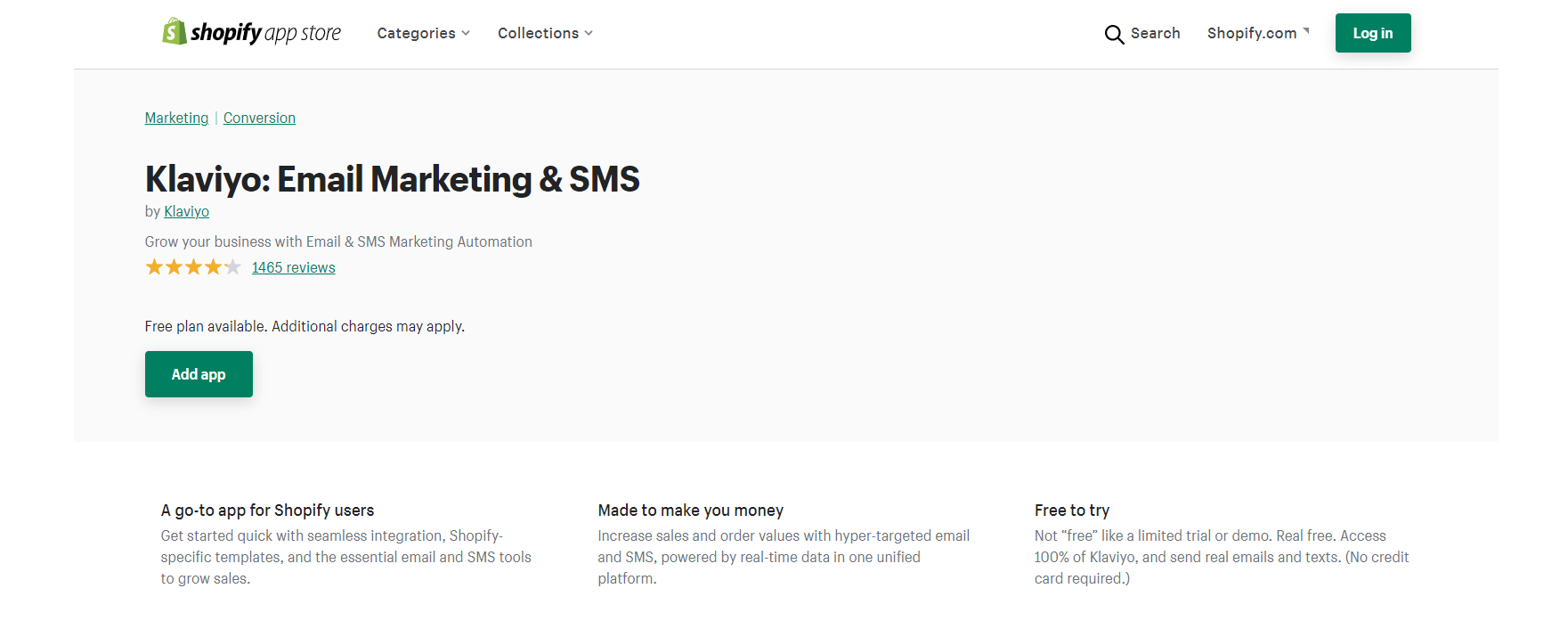Open the Collections menu
This screenshot has height=621, width=1568.
[538, 34]
